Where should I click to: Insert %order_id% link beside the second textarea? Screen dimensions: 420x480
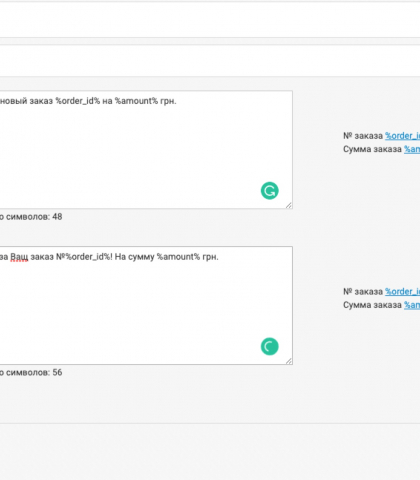402,292
